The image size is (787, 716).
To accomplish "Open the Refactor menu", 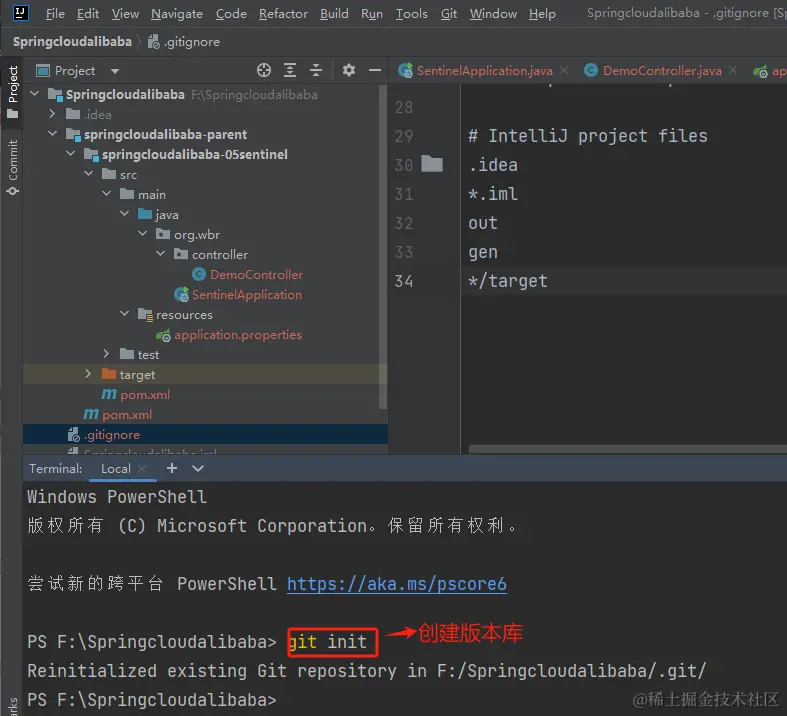I will [283, 14].
